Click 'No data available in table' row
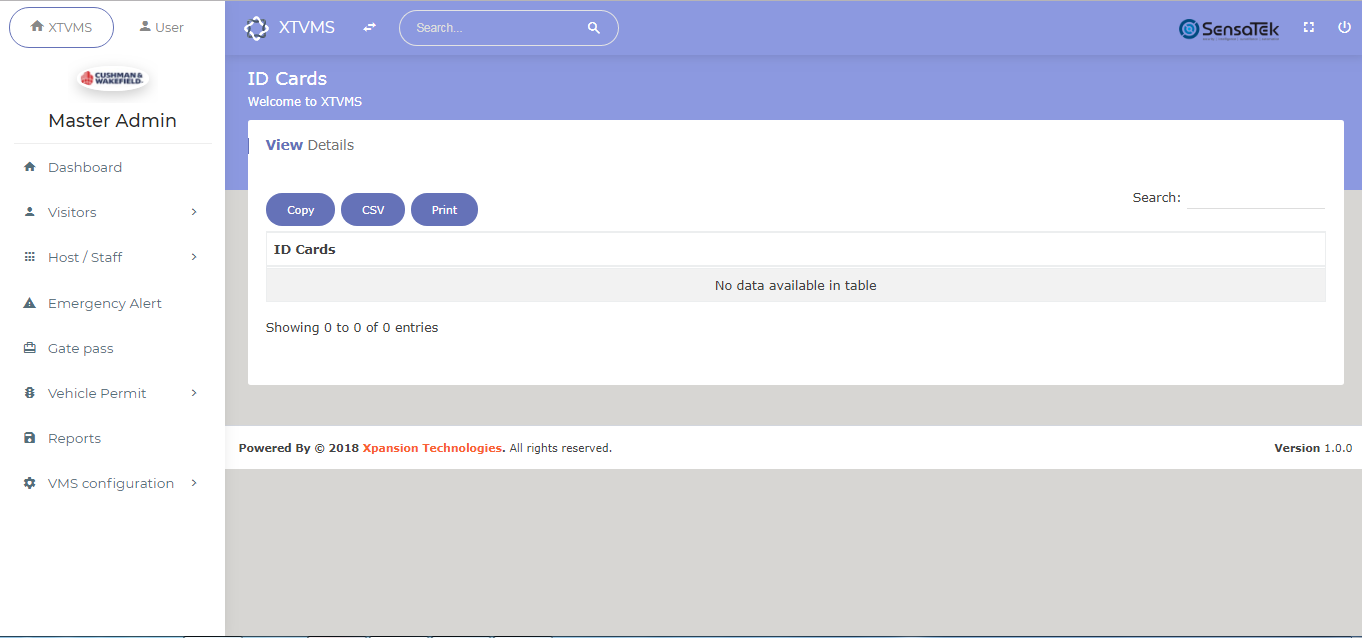Screen dimensions: 1362x638 click(795, 285)
